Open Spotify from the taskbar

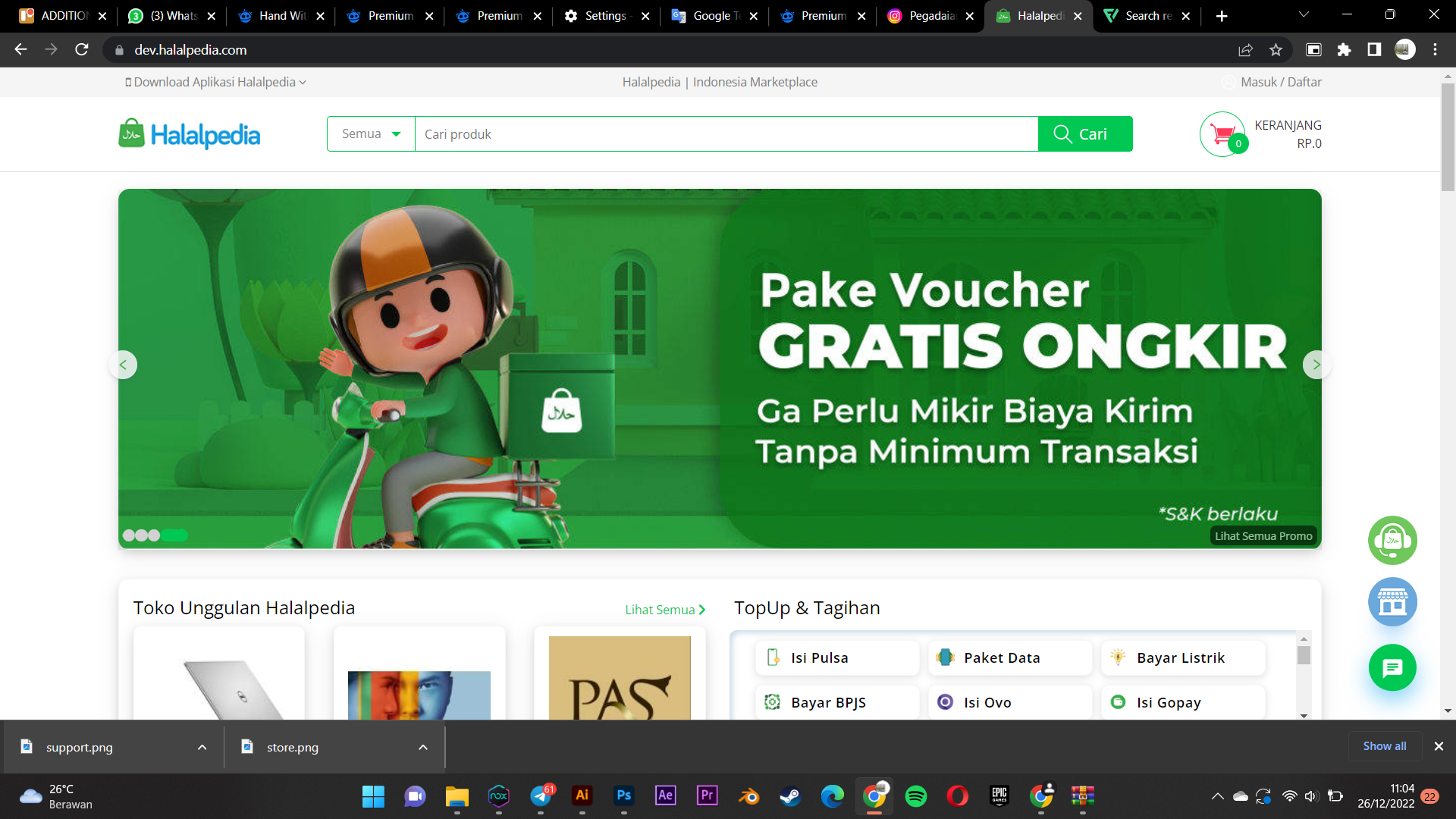point(916,796)
